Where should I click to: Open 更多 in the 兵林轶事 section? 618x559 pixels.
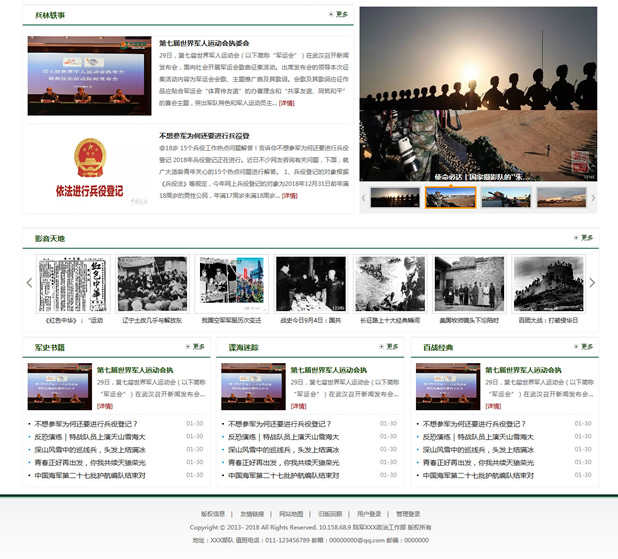(x=339, y=15)
